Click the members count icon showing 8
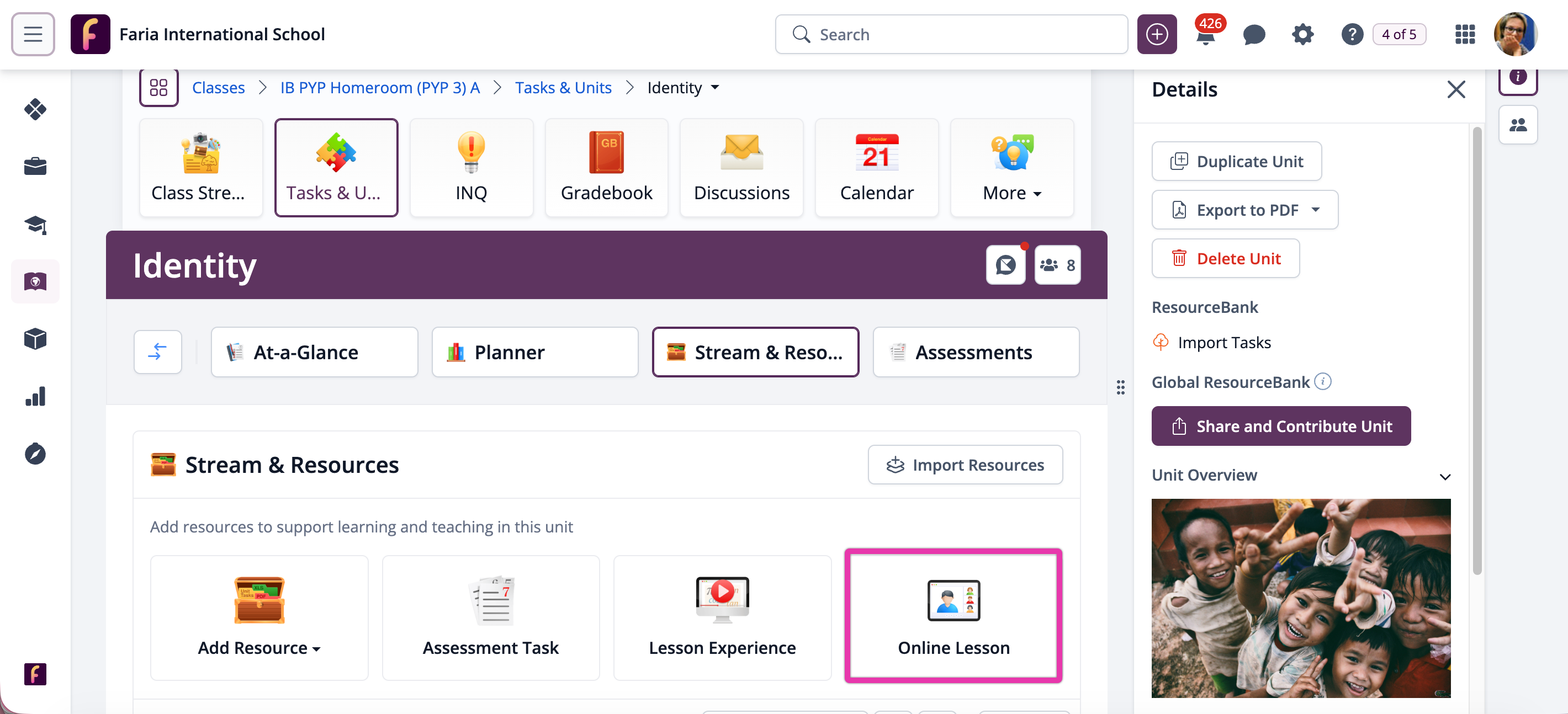Image resolution: width=1568 pixels, height=714 pixels. [1057, 265]
